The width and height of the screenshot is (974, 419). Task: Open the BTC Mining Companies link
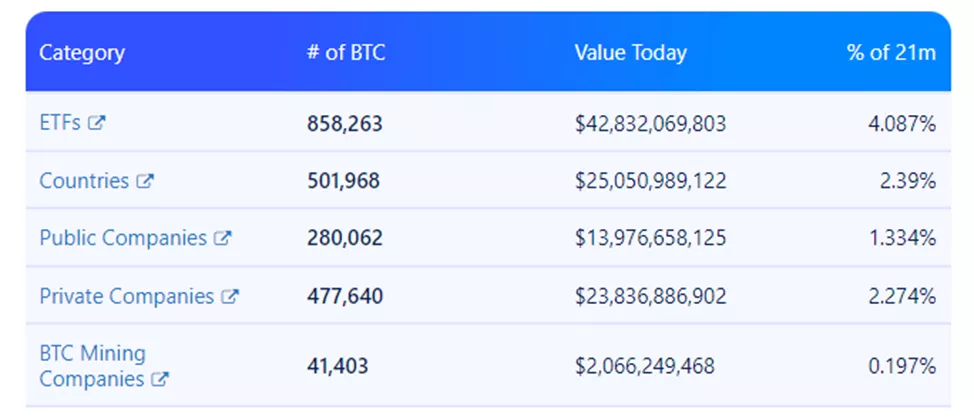[x=92, y=366]
